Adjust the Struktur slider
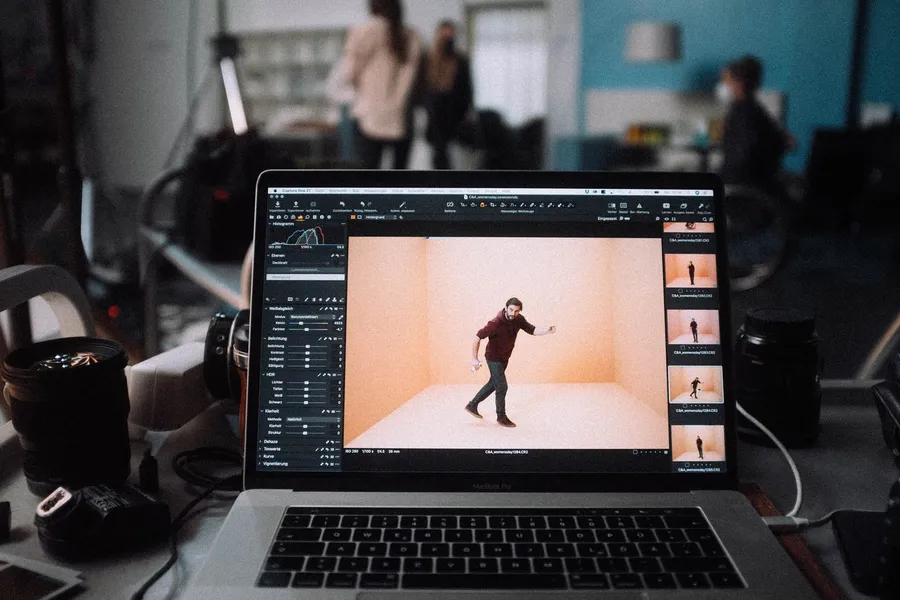900x600 pixels. [x=305, y=433]
